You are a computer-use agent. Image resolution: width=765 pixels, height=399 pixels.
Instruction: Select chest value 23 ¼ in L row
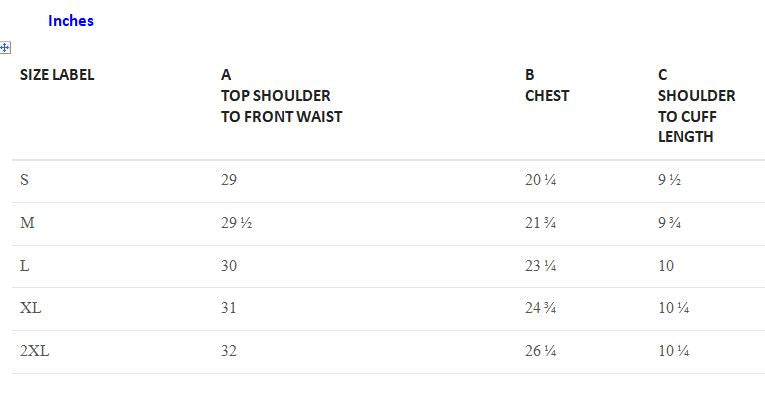coord(541,266)
